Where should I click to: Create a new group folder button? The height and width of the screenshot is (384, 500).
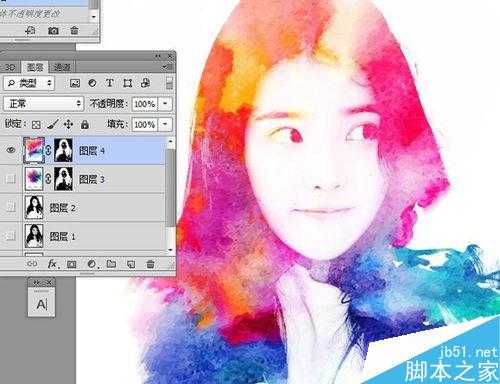(111, 264)
